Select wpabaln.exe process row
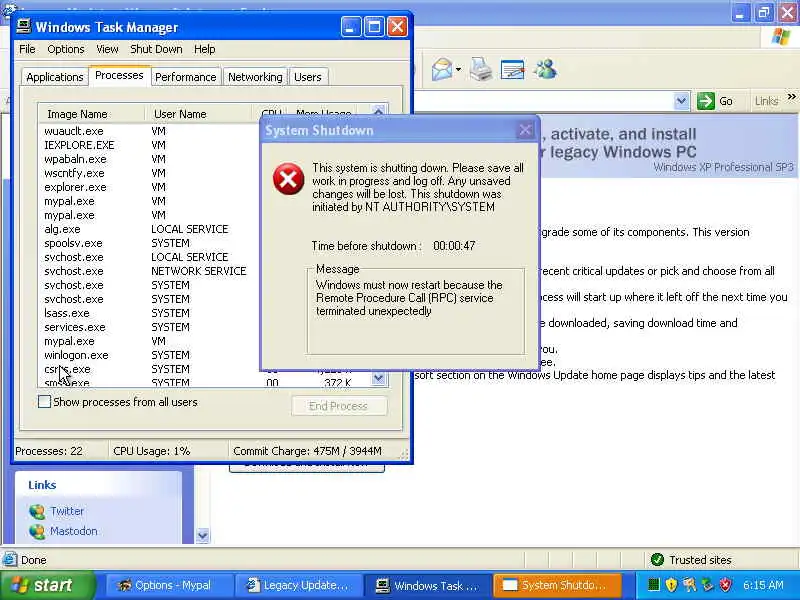The height and width of the screenshot is (600, 800). (151, 159)
